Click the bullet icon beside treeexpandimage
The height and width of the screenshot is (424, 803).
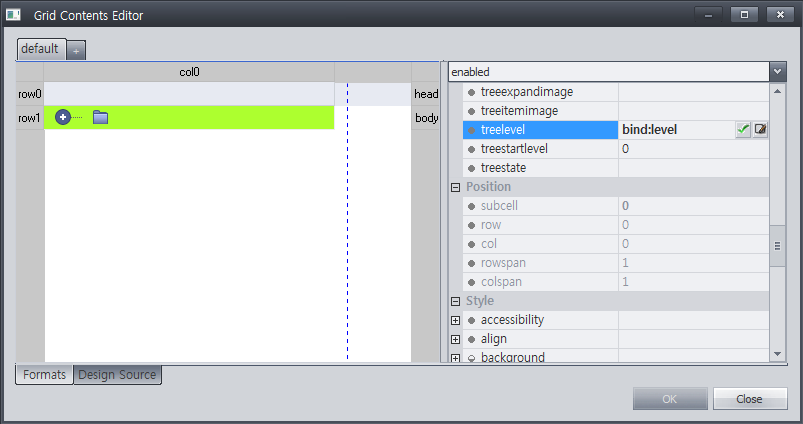click(471, 92)
